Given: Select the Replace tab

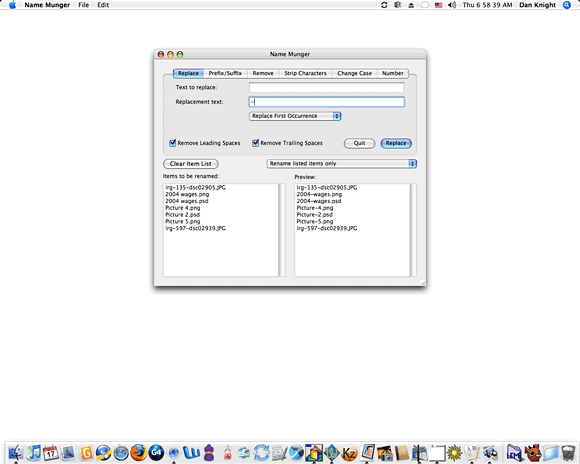Looking at the screenshot, I should 188,73.
